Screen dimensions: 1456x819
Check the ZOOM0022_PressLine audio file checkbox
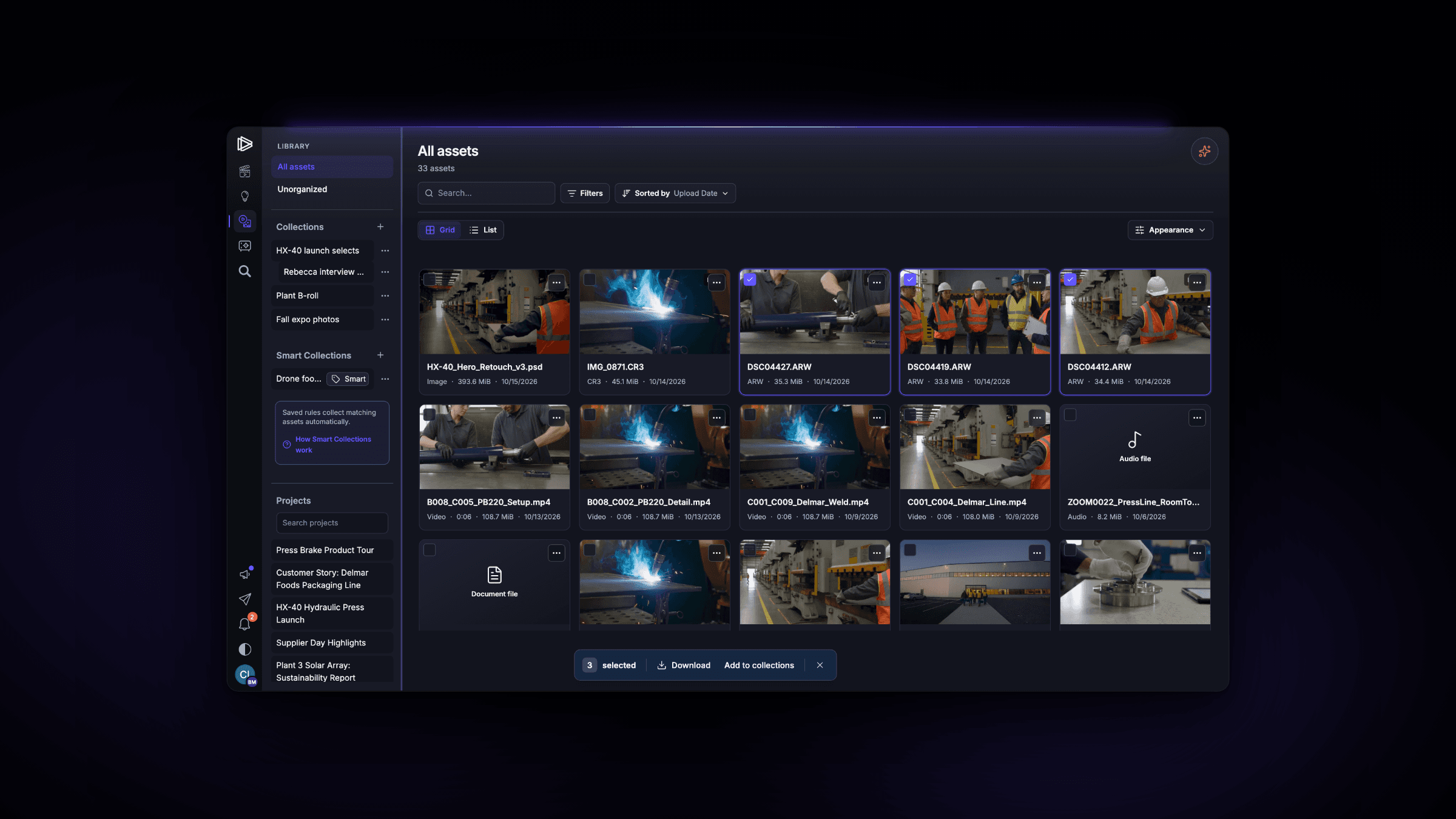[x=1070, y=415]
